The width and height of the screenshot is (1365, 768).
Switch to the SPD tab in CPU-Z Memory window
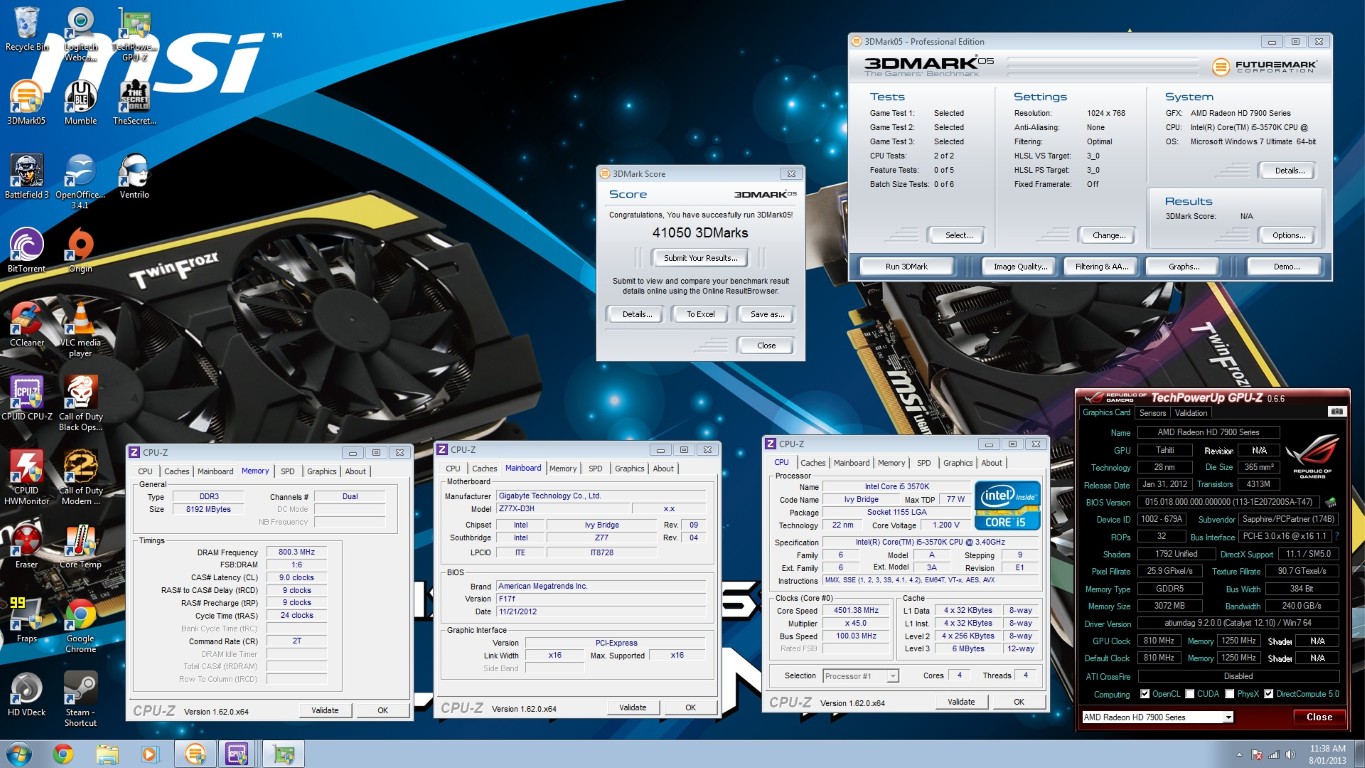[287, 471]
